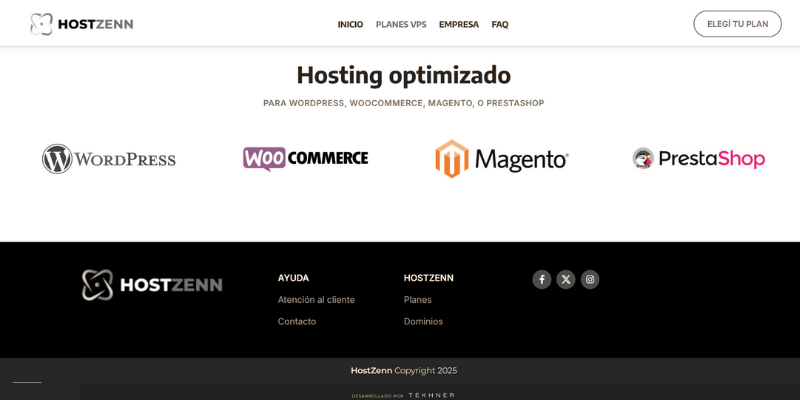
Task: Click the WordPress logo
Action: 109,159
